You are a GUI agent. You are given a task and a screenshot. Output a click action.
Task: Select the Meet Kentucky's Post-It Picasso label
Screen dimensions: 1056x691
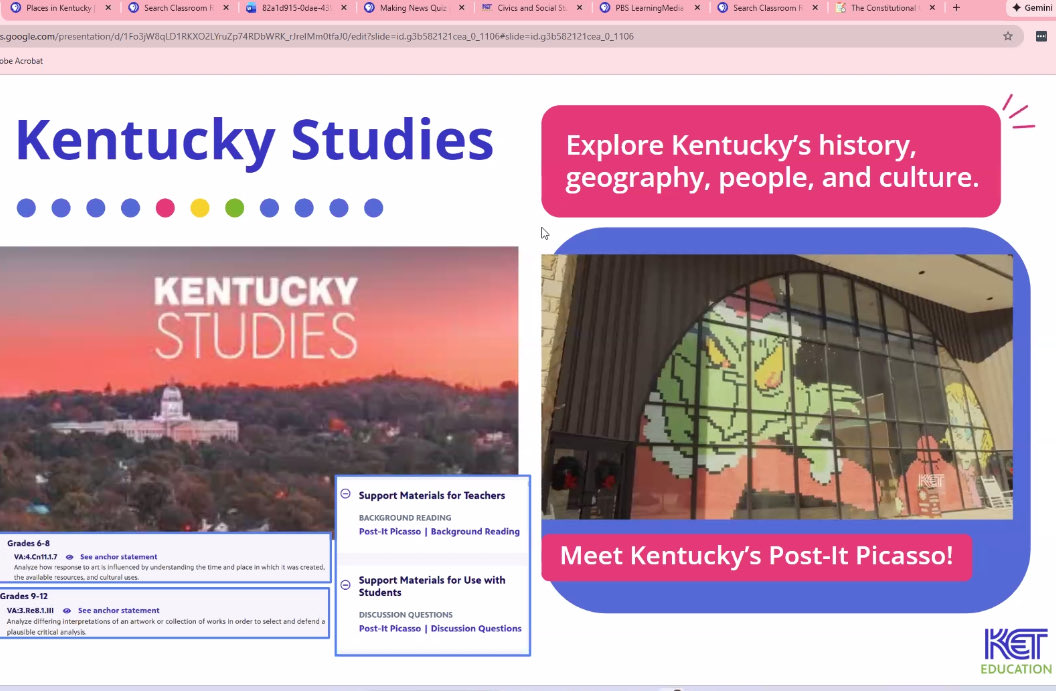[x=756, y=557]
